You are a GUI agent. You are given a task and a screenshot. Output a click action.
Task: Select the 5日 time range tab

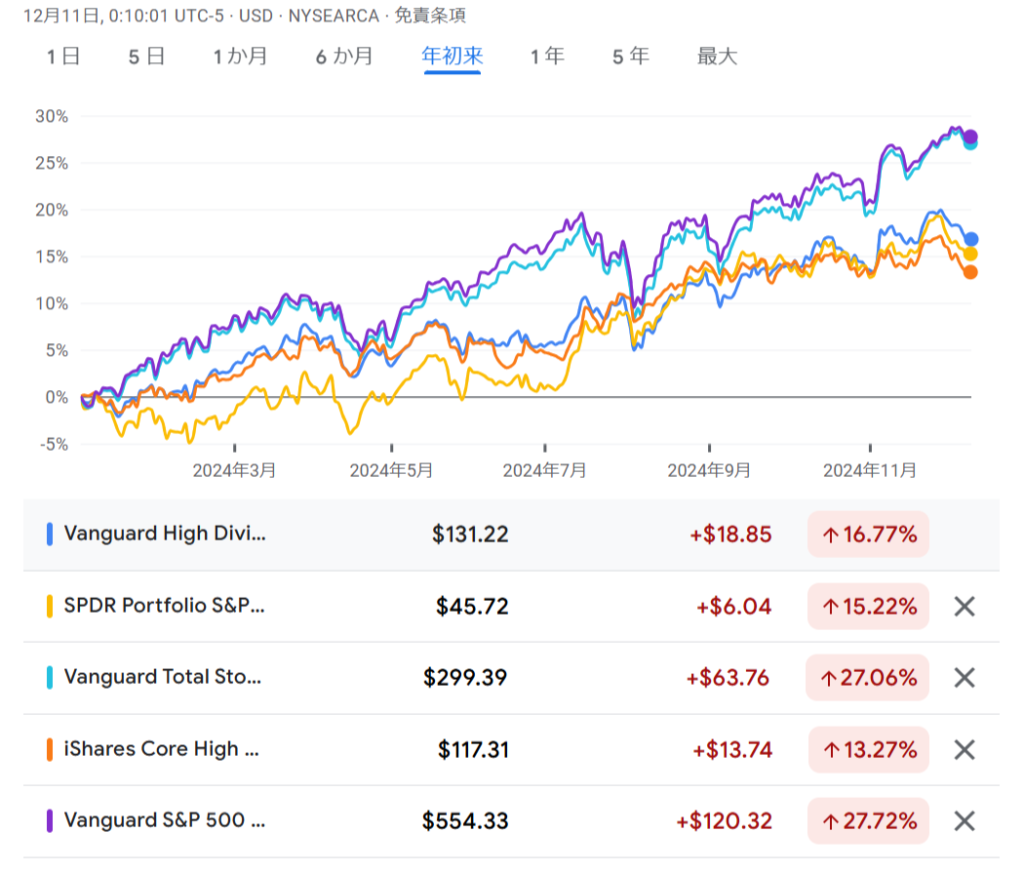coord(146,56)
